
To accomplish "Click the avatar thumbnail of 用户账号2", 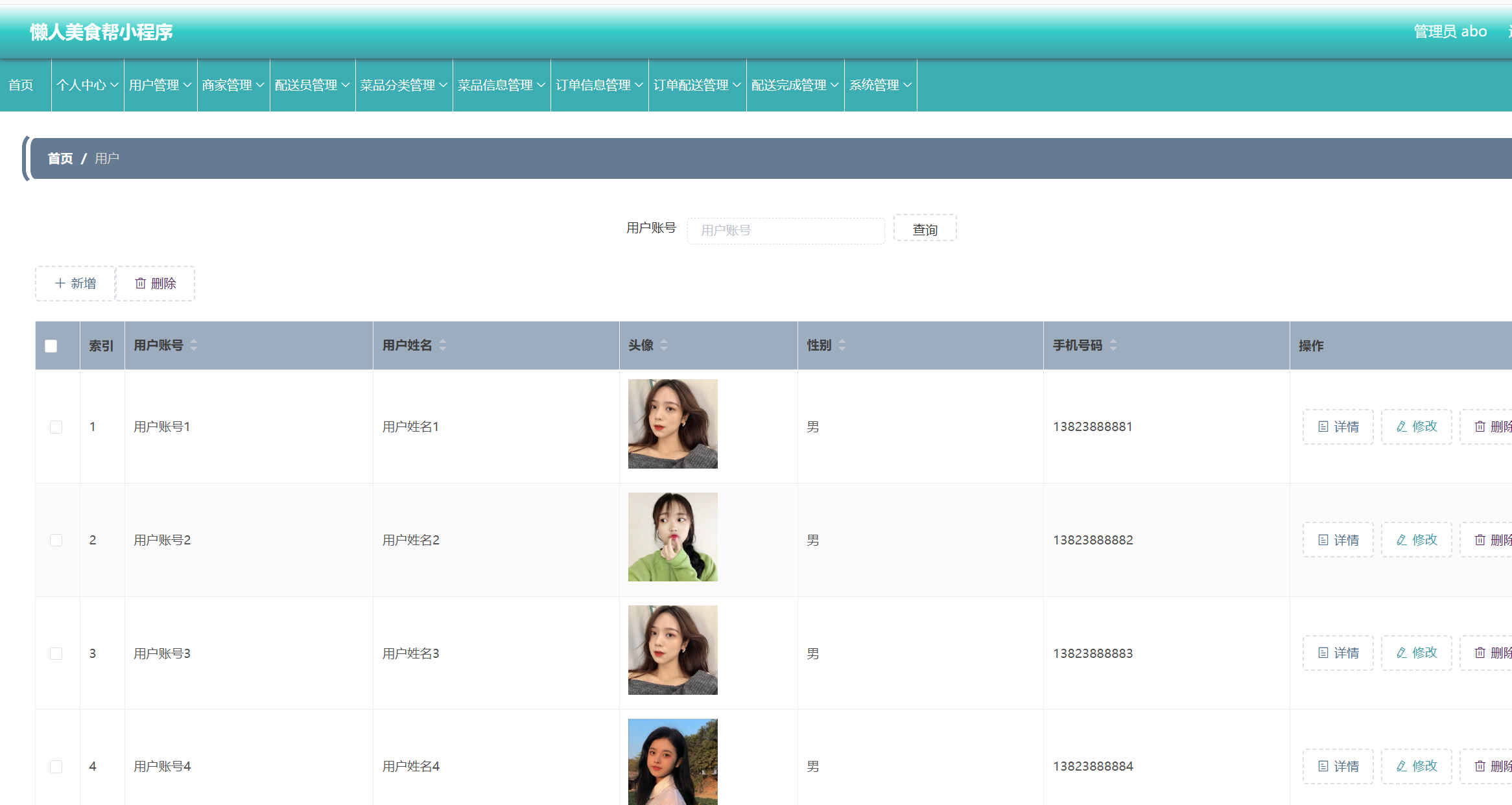I will click(x=672, y=537).
